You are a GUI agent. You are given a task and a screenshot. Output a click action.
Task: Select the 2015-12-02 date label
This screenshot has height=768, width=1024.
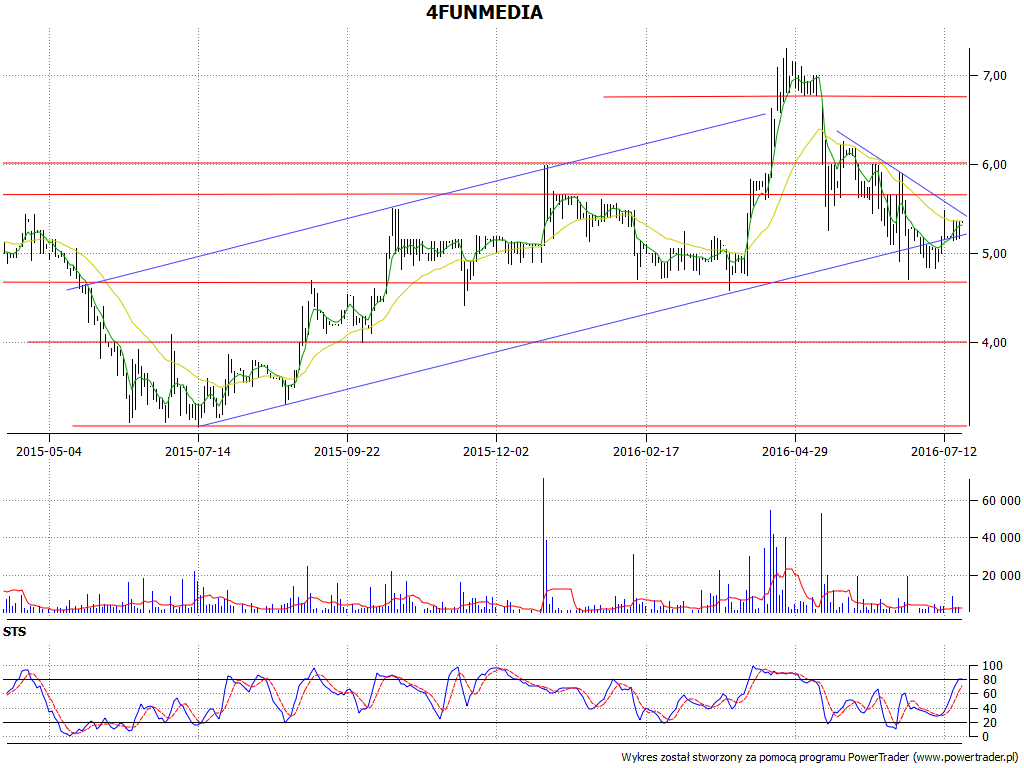coord(496,451)
